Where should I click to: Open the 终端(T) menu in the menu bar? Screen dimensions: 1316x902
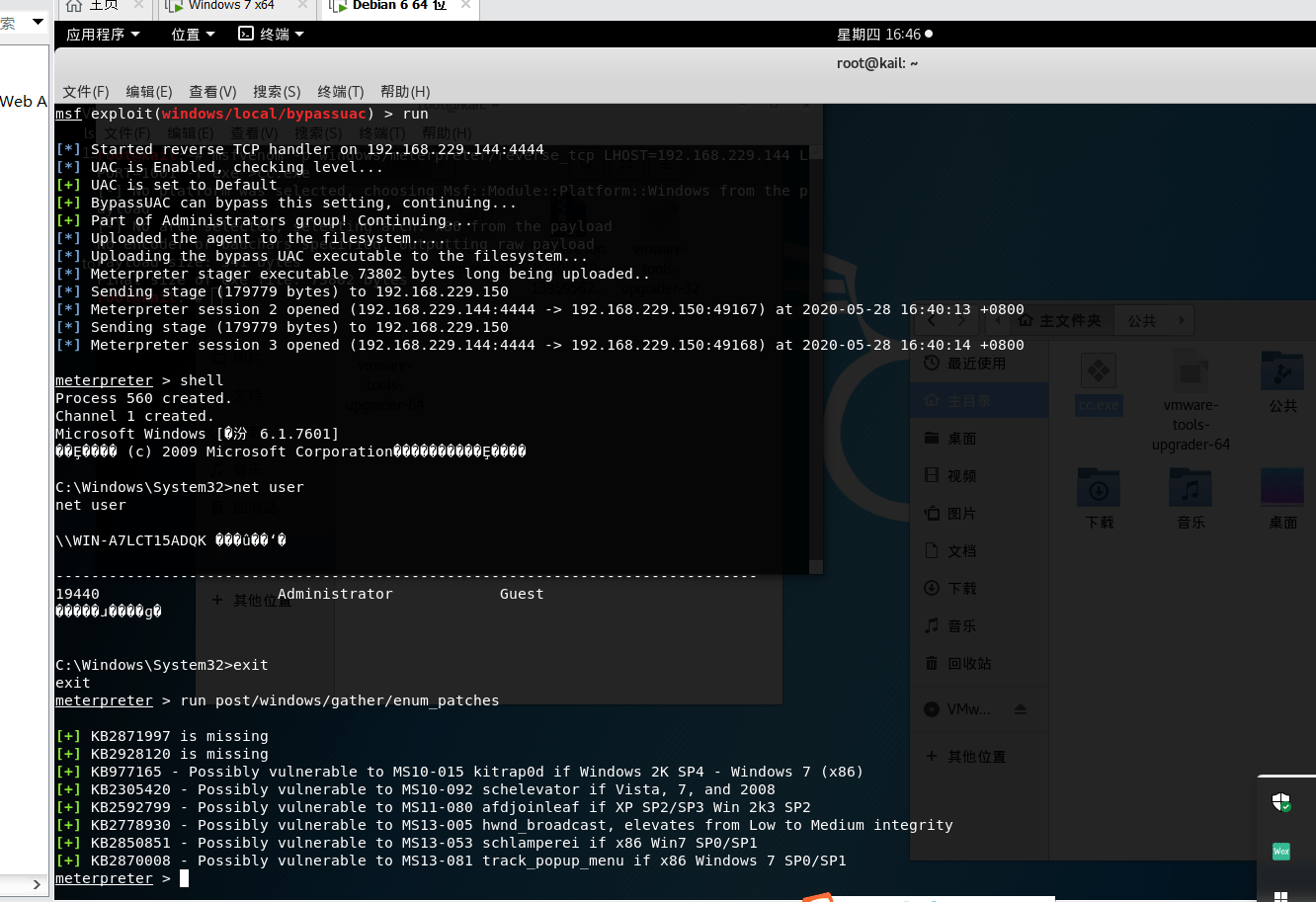pos(341,91)
